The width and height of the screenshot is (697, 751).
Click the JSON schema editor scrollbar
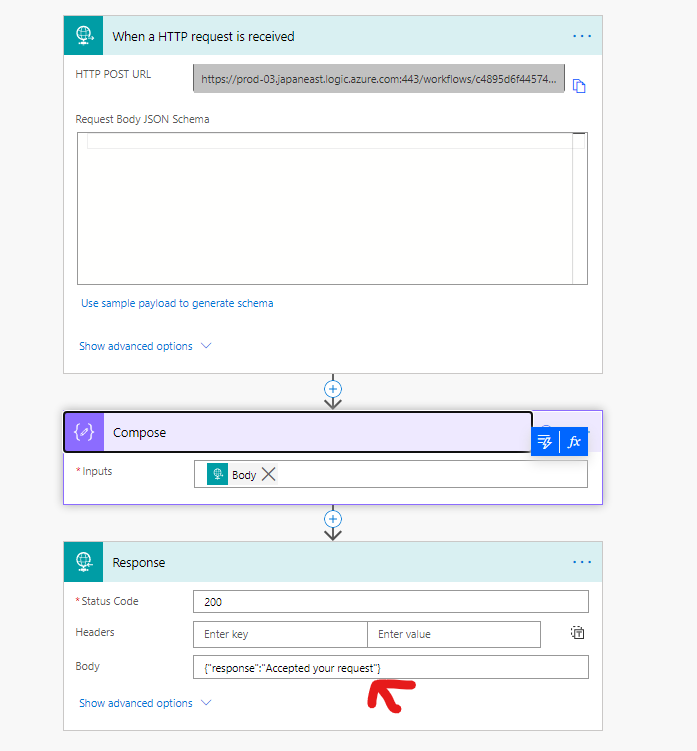tap(580, 208)
